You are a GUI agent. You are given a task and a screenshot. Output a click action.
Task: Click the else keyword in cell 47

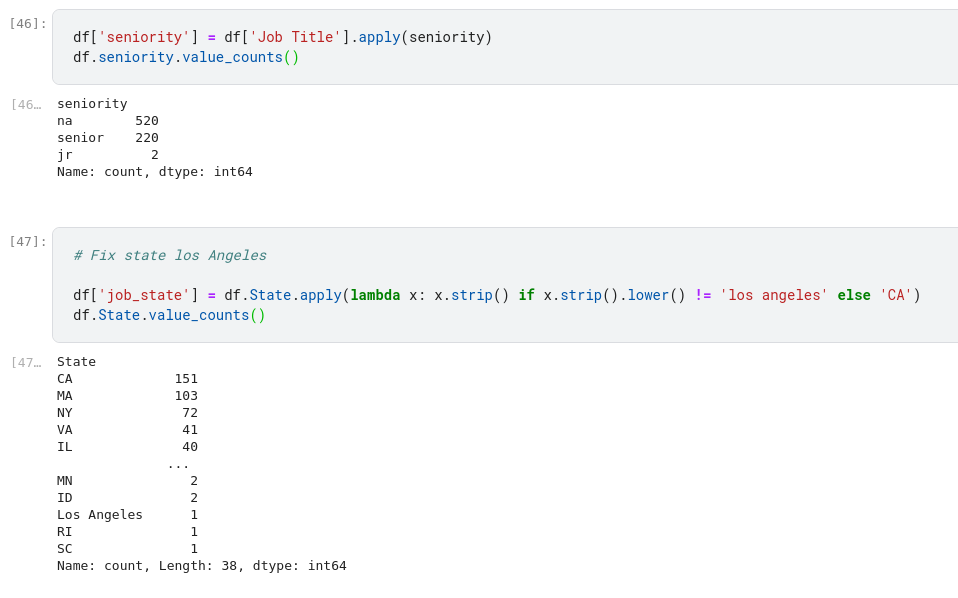(x=853, y=295)
